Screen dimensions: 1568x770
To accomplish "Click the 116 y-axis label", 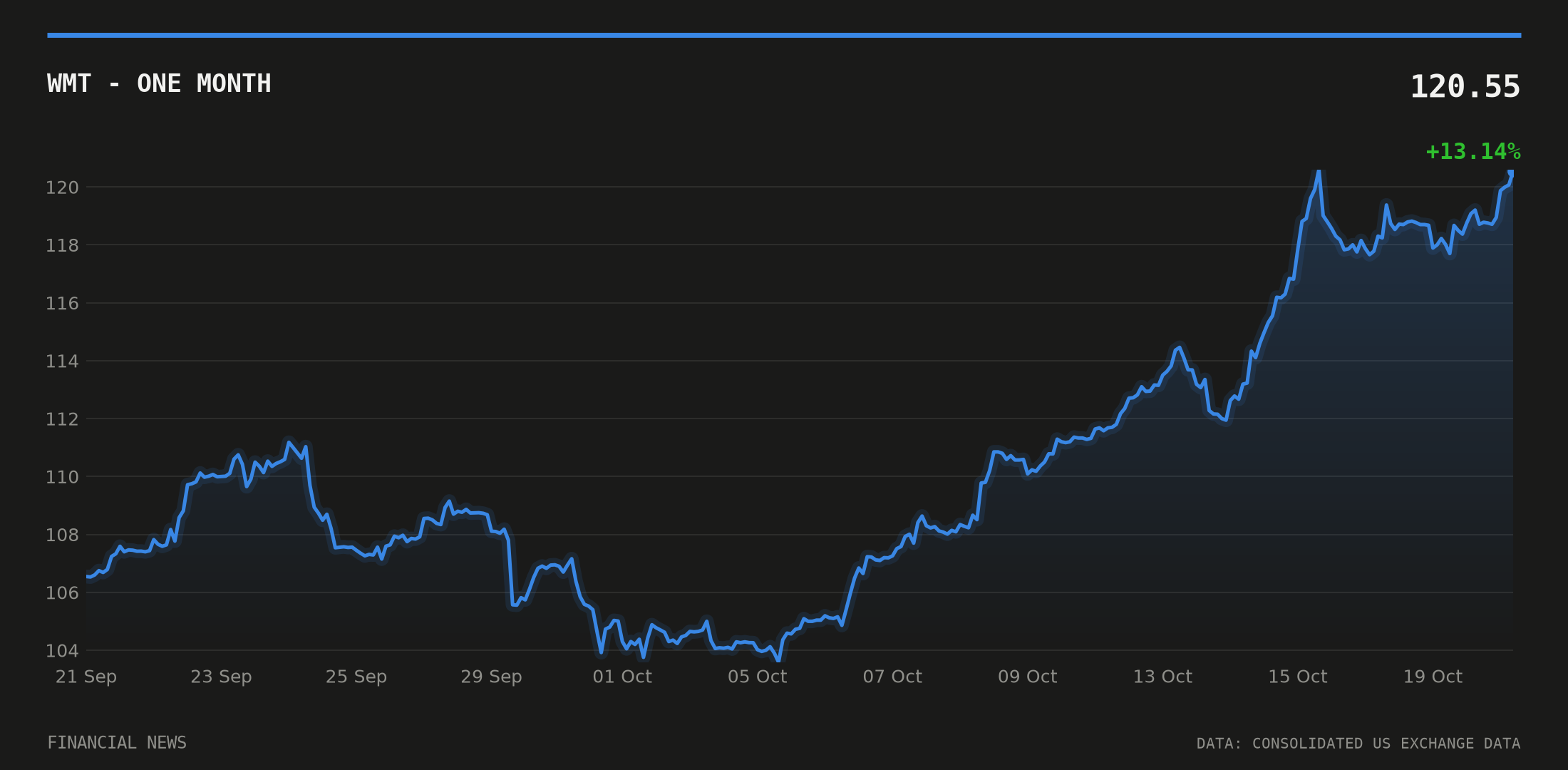I will point(62,304).
